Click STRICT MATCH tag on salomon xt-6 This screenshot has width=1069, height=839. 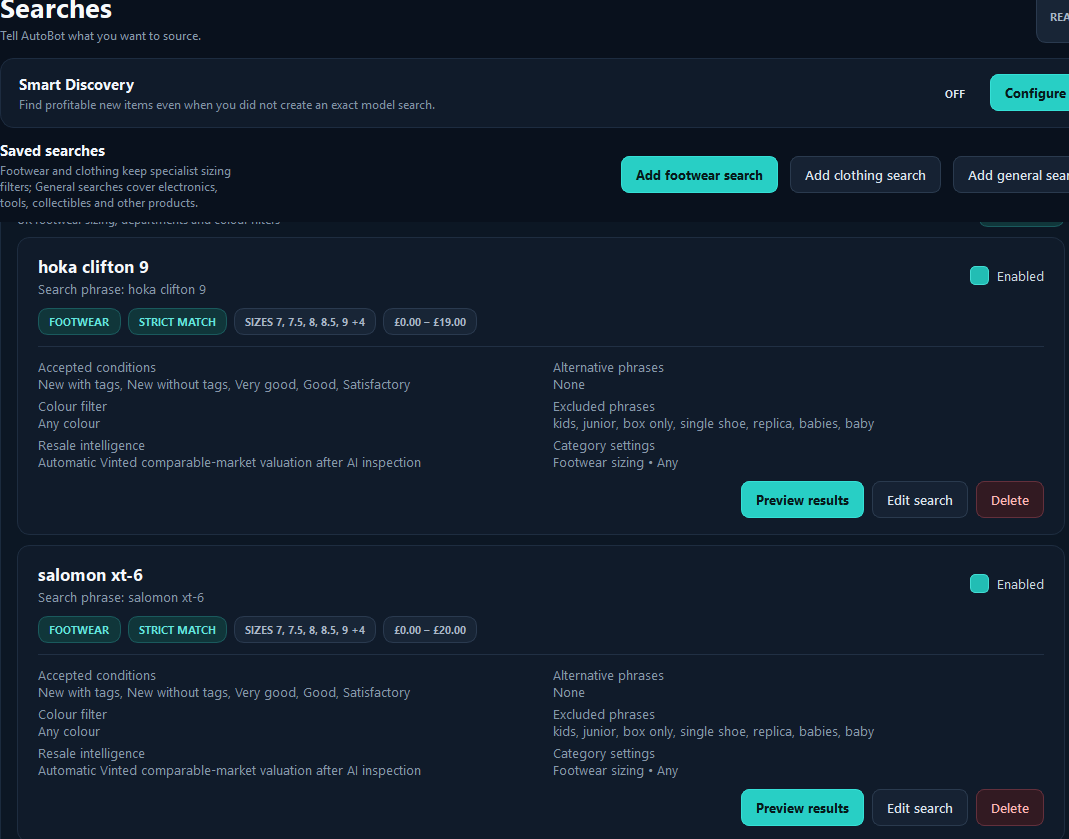[177, 630]
